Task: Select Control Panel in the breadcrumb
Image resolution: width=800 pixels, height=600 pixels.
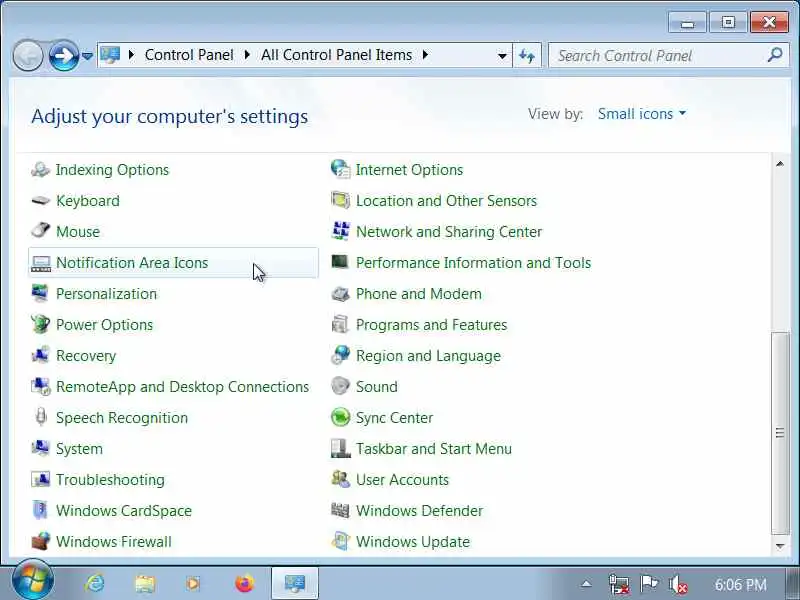Action: pos(189,55)
